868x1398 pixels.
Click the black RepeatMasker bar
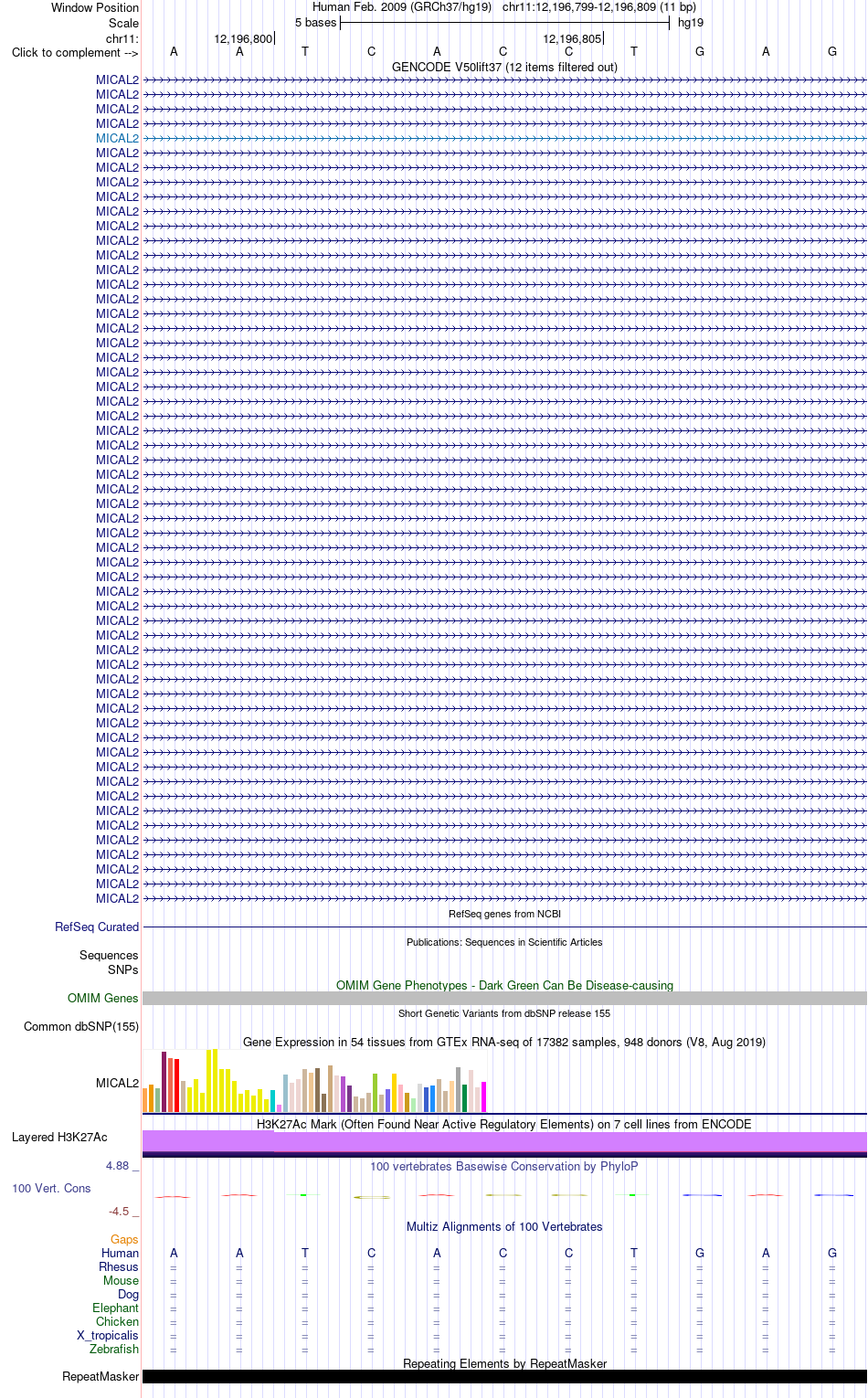pos(504,1376)
